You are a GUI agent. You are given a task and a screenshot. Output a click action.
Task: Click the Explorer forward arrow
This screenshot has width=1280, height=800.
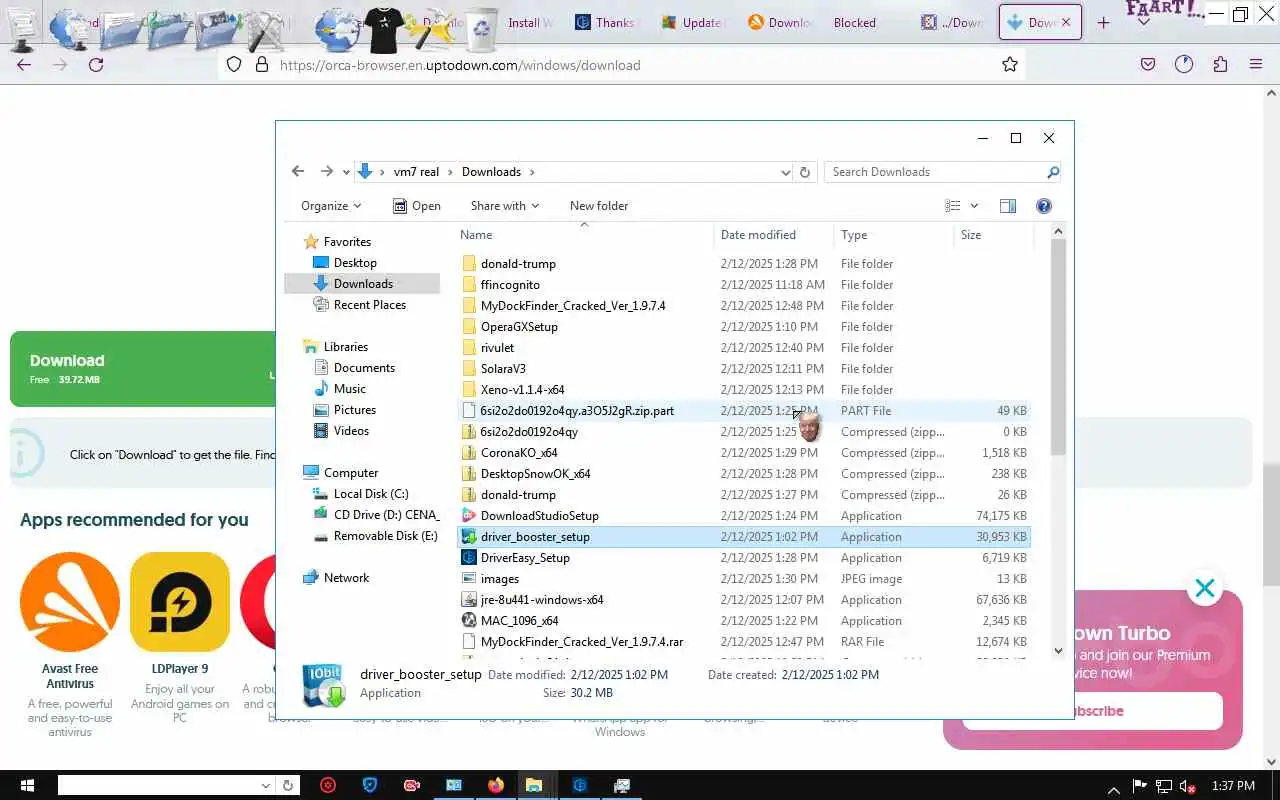point(326,172)
